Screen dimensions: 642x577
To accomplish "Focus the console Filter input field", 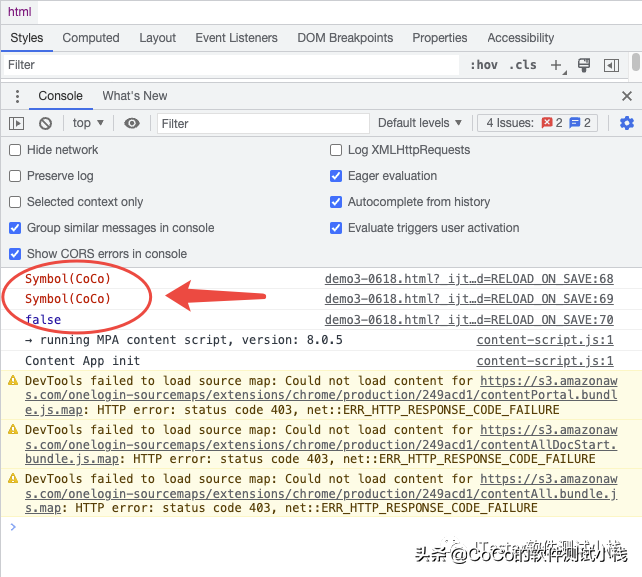I will pyautogui.click(x=263, y=123).
